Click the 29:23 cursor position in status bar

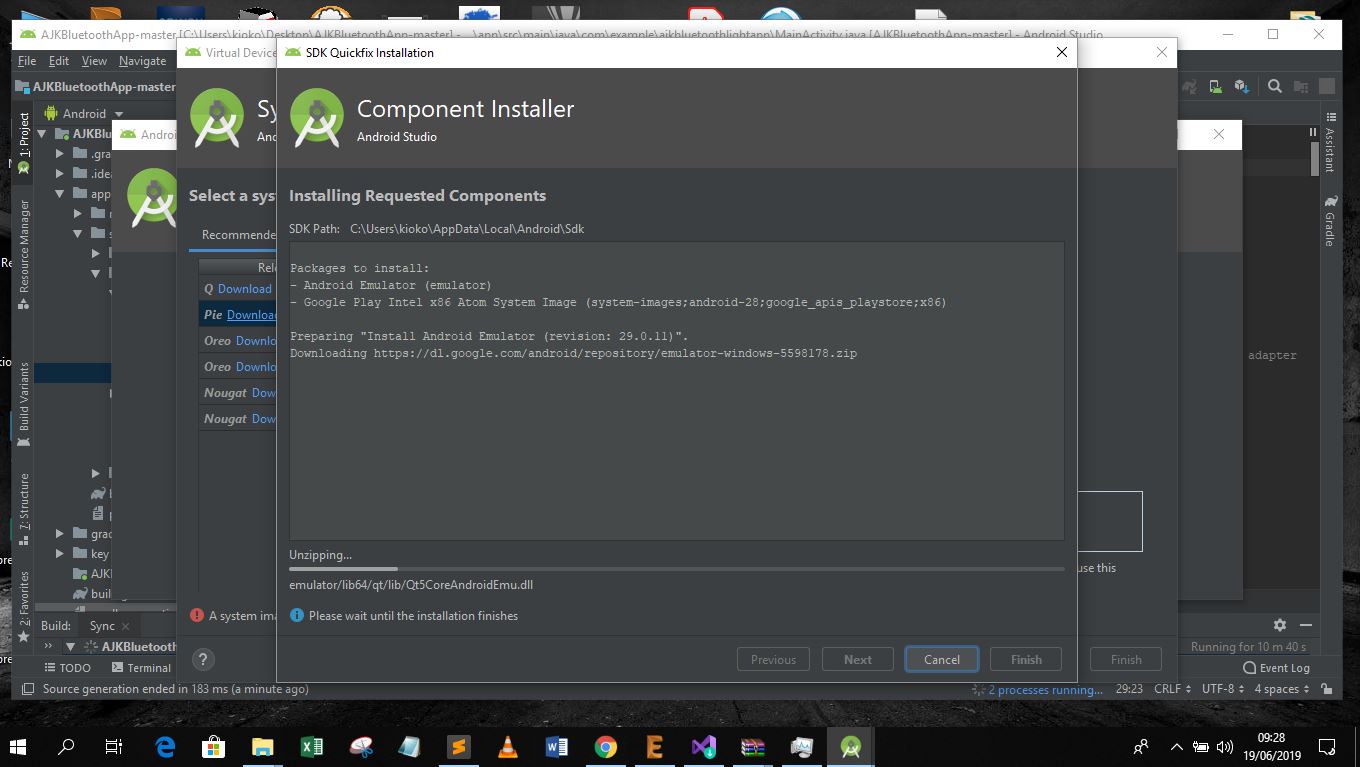pyautogui.click(x=1129, y=689)
